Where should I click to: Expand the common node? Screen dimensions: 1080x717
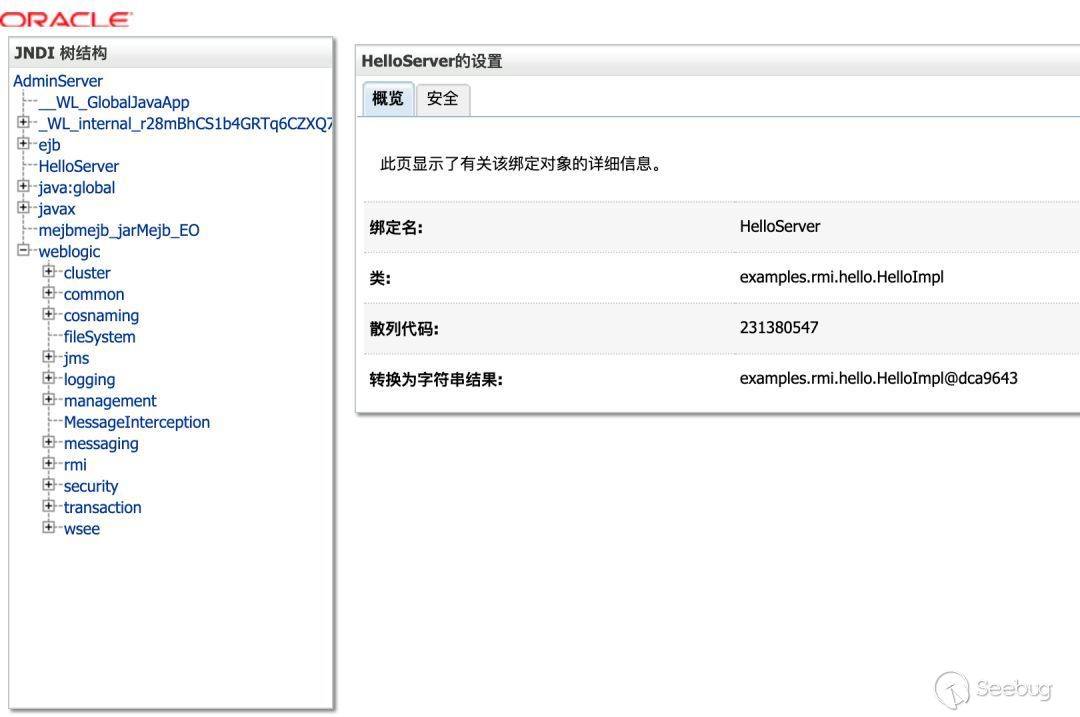pos(49,293)
